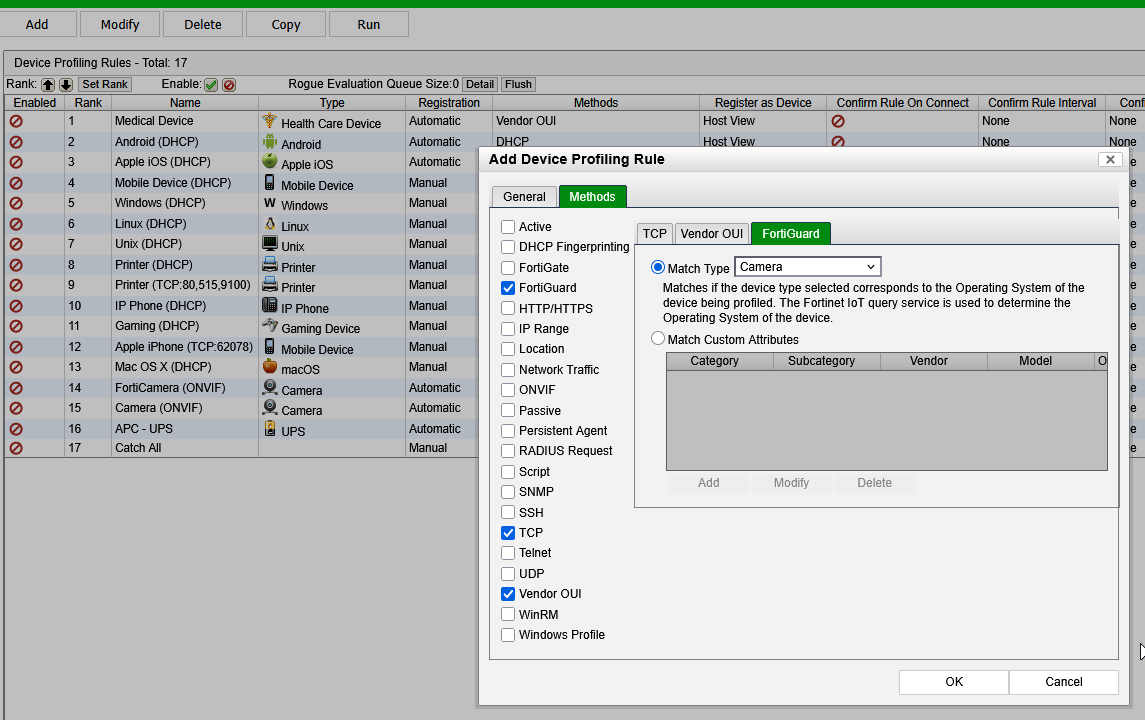The image size is (1145, 720).
Task: Click Confirm Rule On Connect icon for Medical Device
Action: tap(838, 121)
